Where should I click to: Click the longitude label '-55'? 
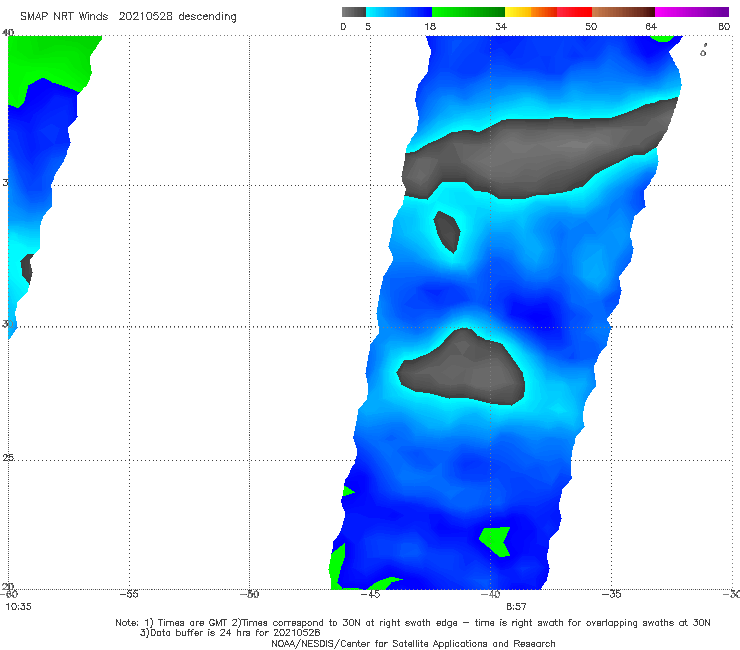click(x=129, y=594)
